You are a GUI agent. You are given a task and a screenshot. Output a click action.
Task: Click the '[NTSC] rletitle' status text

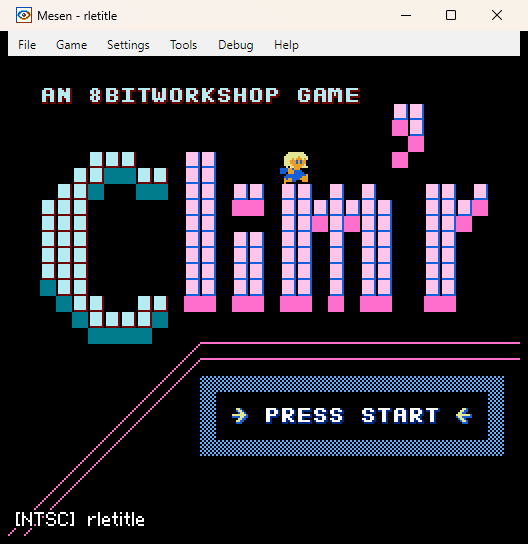click(80, 519)
